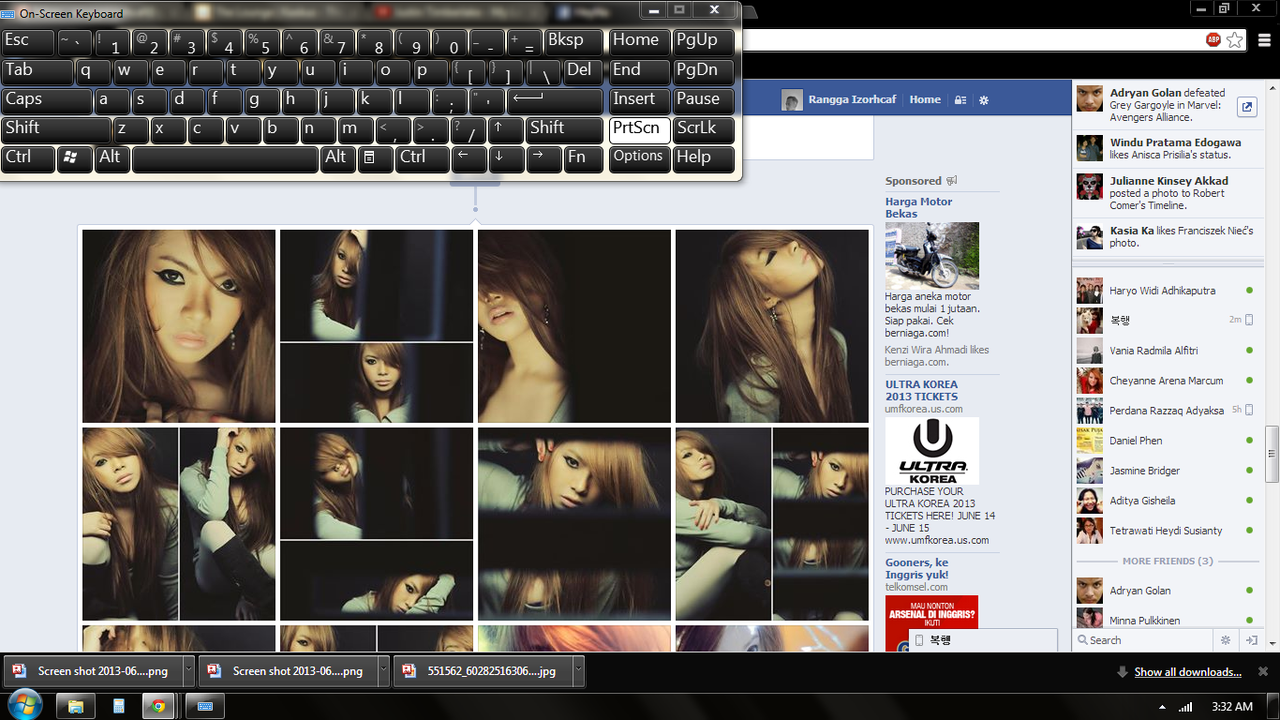Click the down arrow key on keyboard
1280x720 pixels.
pyautogui.click(x=507, y=158)
